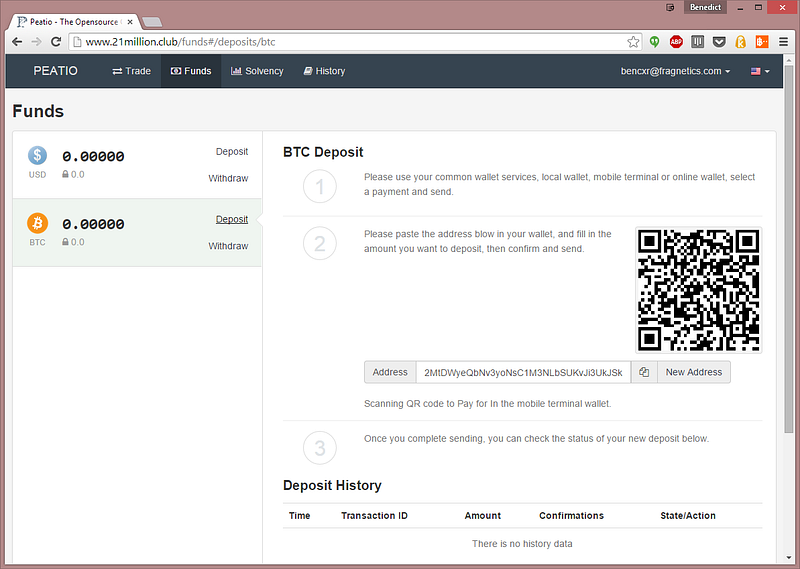The height and width of the screenshot is (569, 800).
Task: Click the orange B extension icon
Action: click(762, 42)
